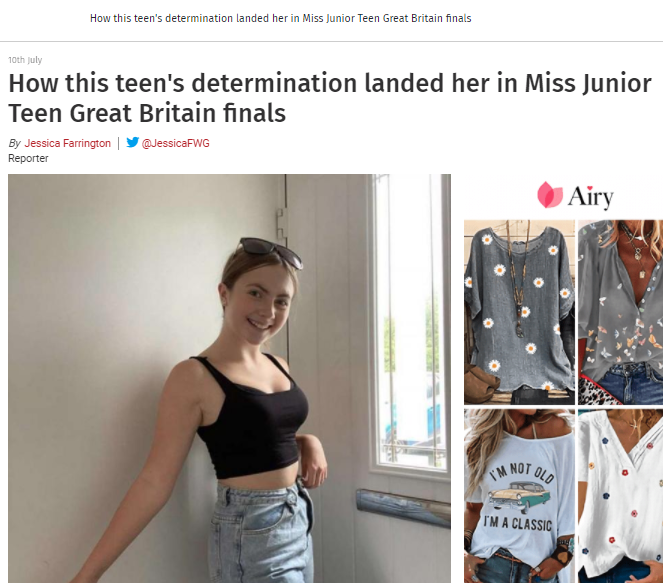Image resolution: width=663 pixels, height=583 pixels.
Task: Click the article headline about Miss Junior Teen
Action: (330, 98)
